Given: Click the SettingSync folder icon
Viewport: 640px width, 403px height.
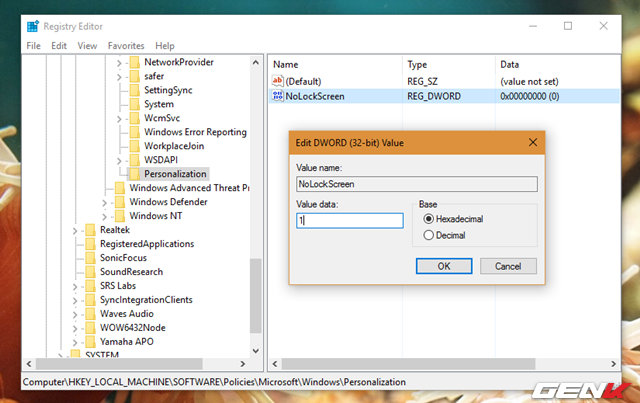Looking at the screenshot, I should 135,90.
